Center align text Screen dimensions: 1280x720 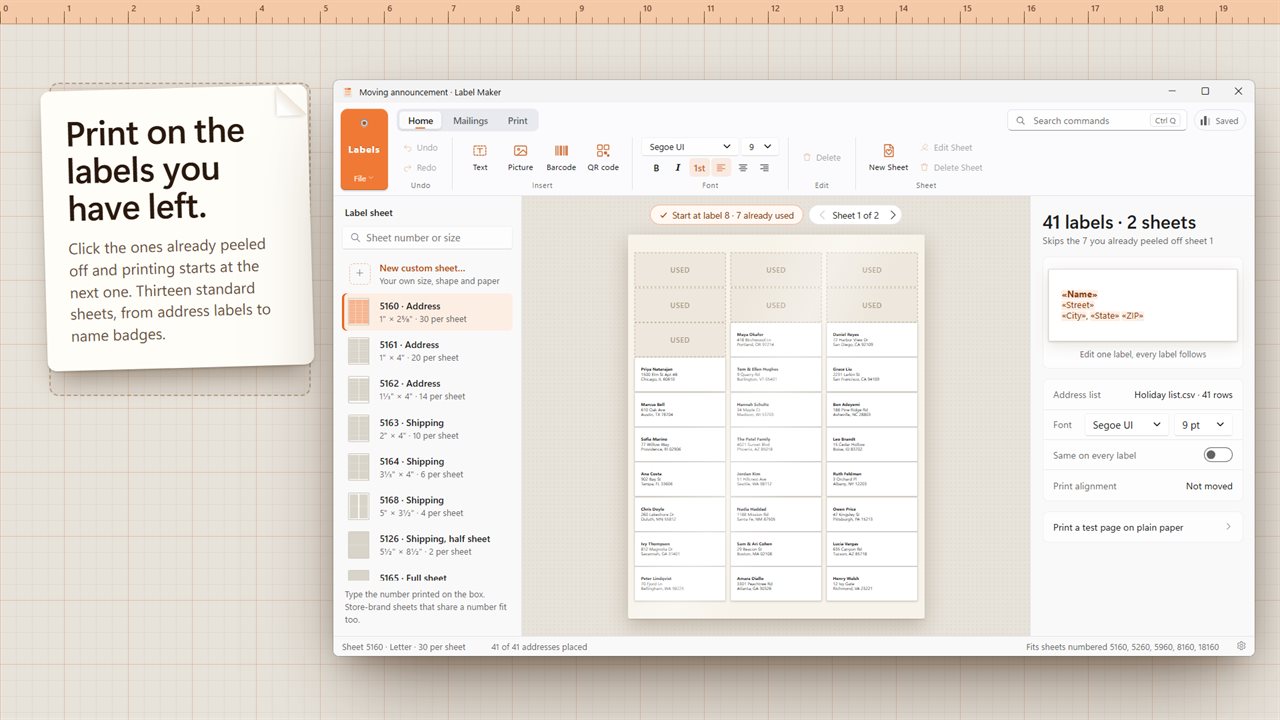coord(743,168)
